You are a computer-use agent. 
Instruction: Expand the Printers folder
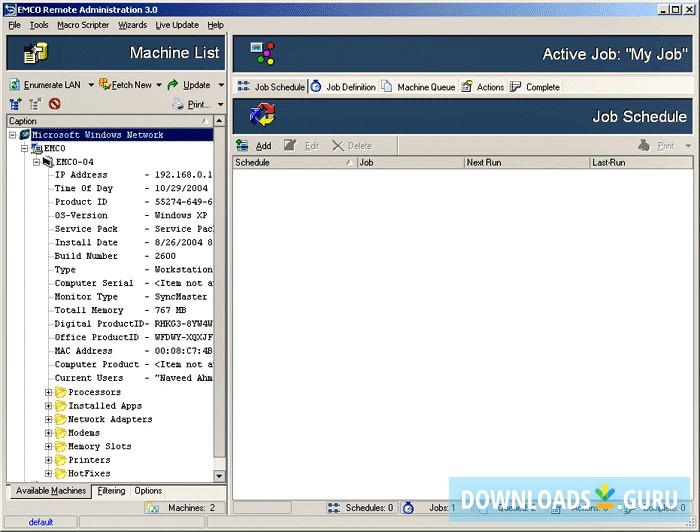[x=48, y=460]
